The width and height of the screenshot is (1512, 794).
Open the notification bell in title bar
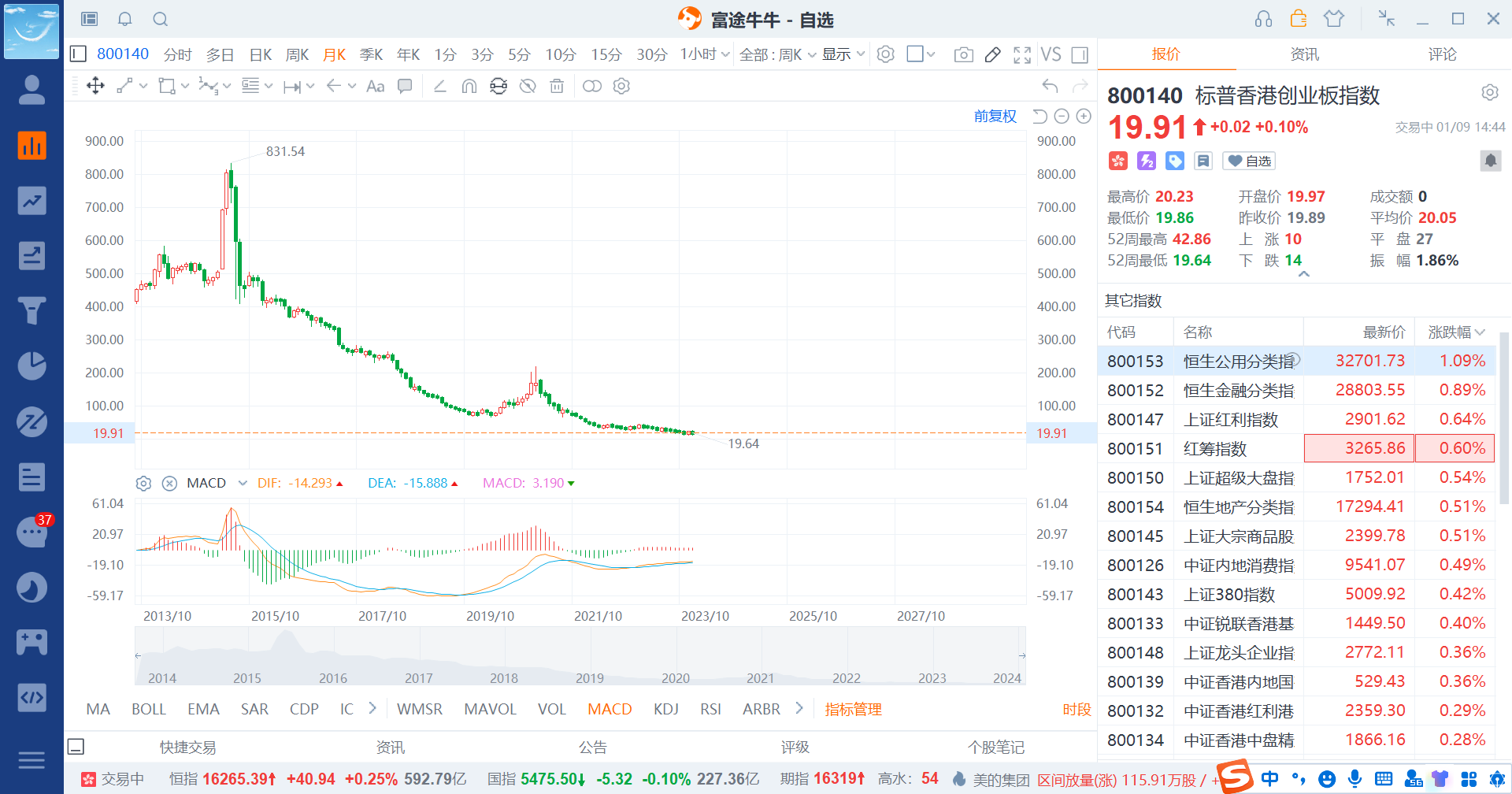(124, 19)
